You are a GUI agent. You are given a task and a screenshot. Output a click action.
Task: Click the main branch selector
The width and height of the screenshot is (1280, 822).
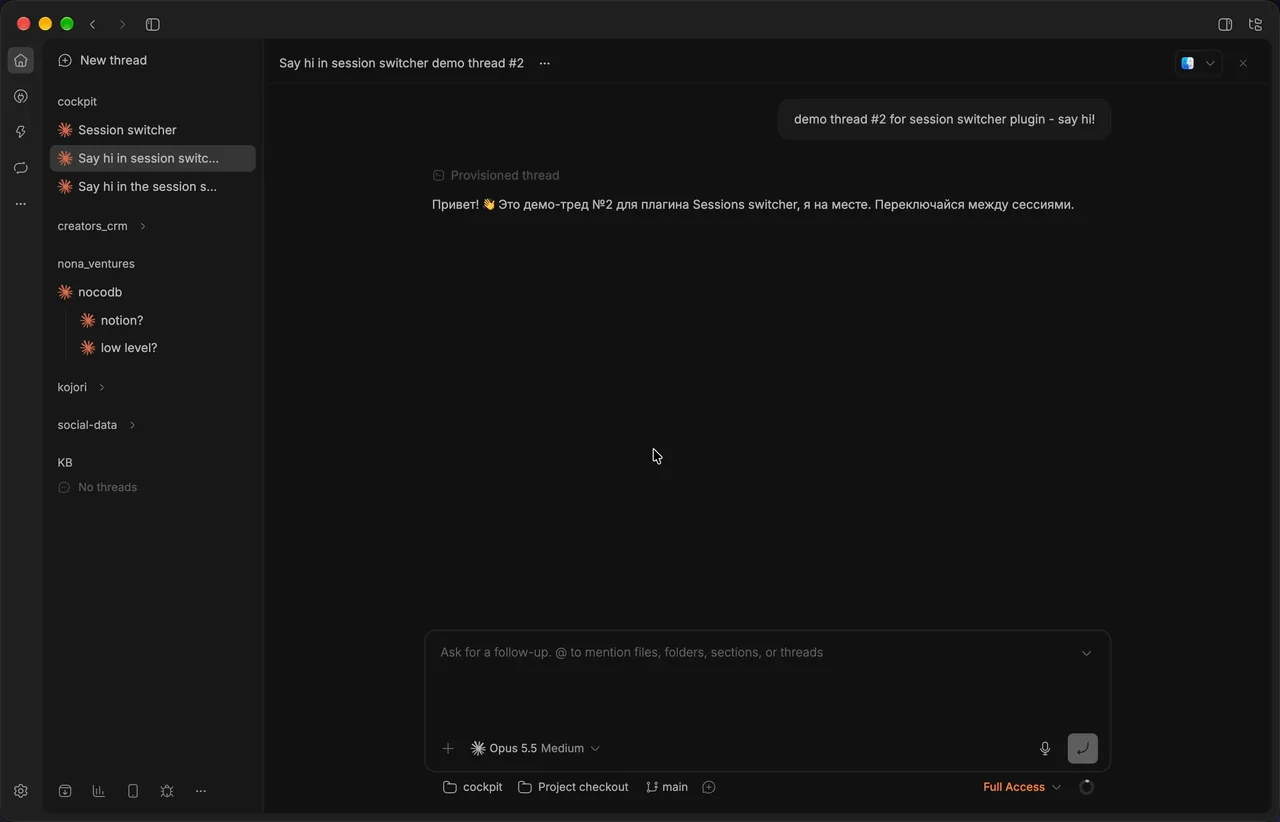pos(667,787)
